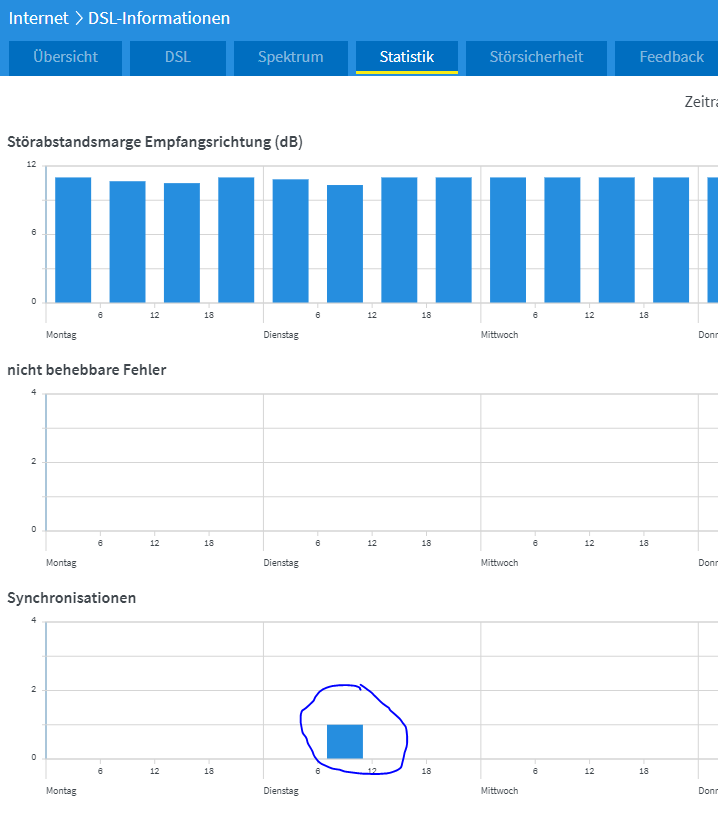Click the nicht behebbare Fehler heading

click(x=87, y=370)
